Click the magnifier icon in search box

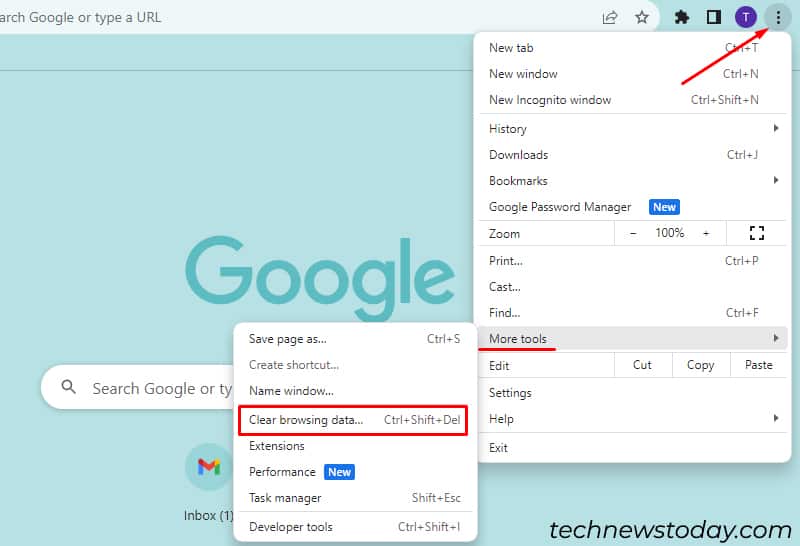tap(68, 387)
